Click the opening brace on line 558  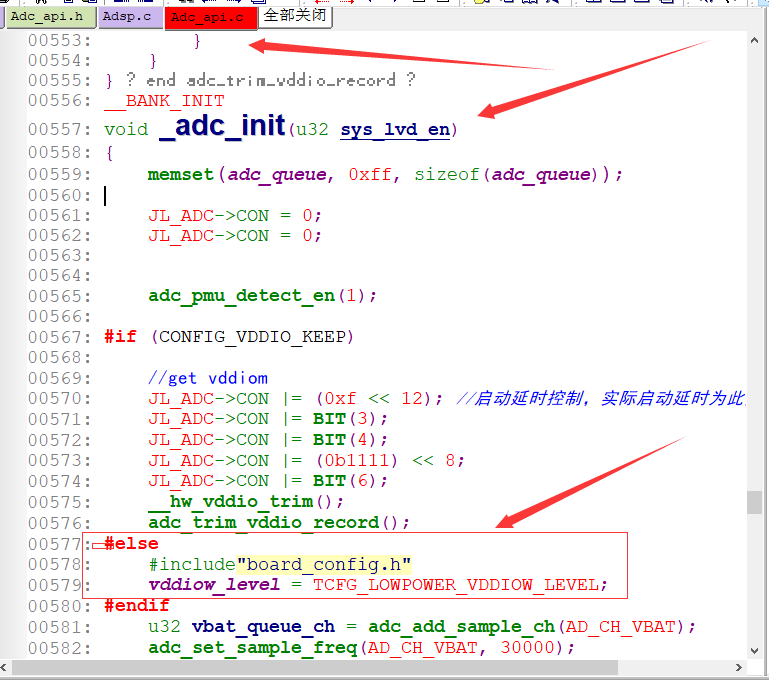(x=109, y=153)
